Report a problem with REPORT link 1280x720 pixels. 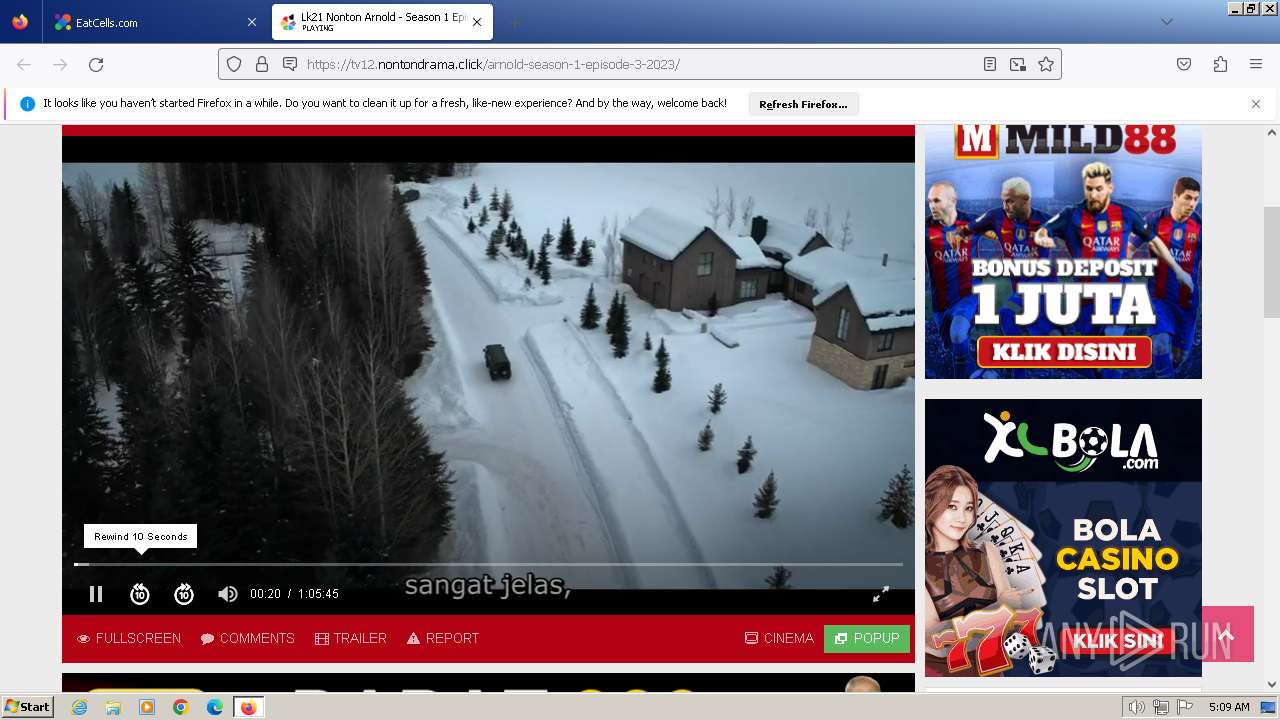click(443, 638)
